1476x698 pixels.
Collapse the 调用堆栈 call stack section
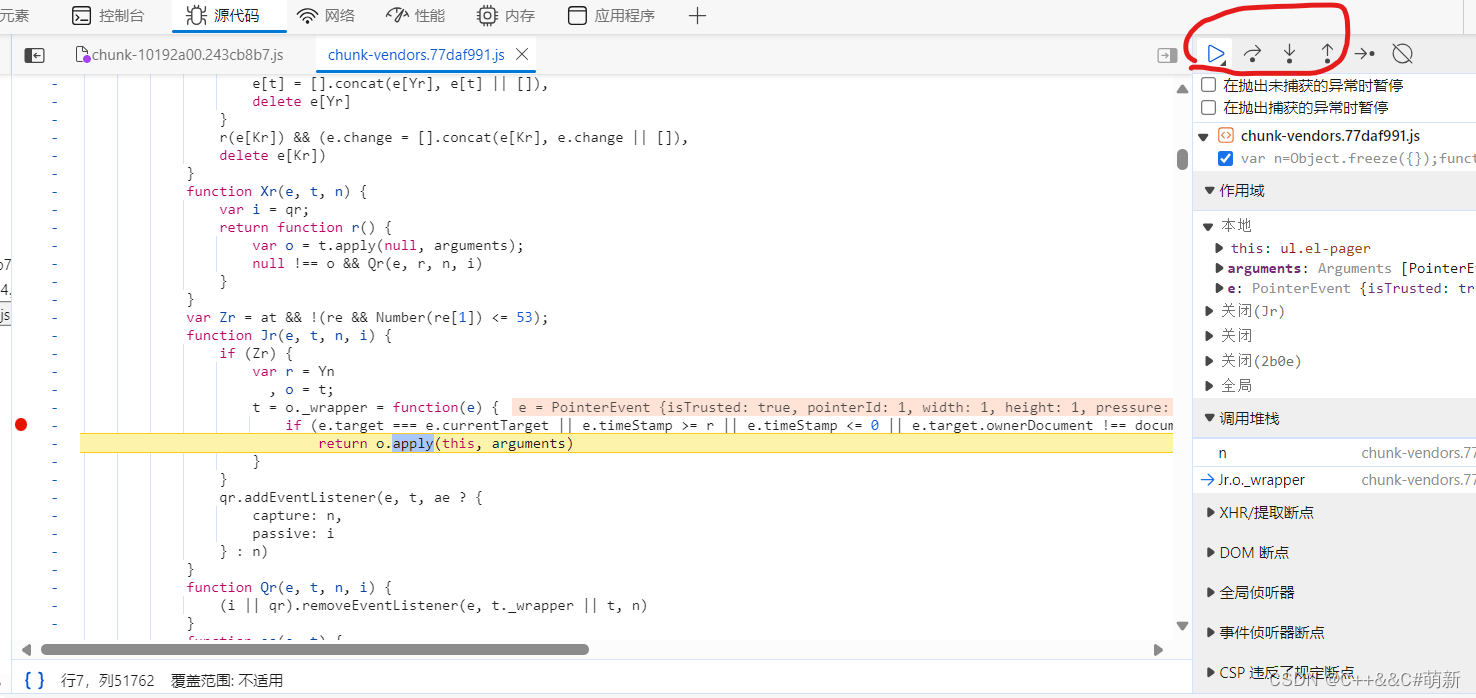coord(1210,418)
